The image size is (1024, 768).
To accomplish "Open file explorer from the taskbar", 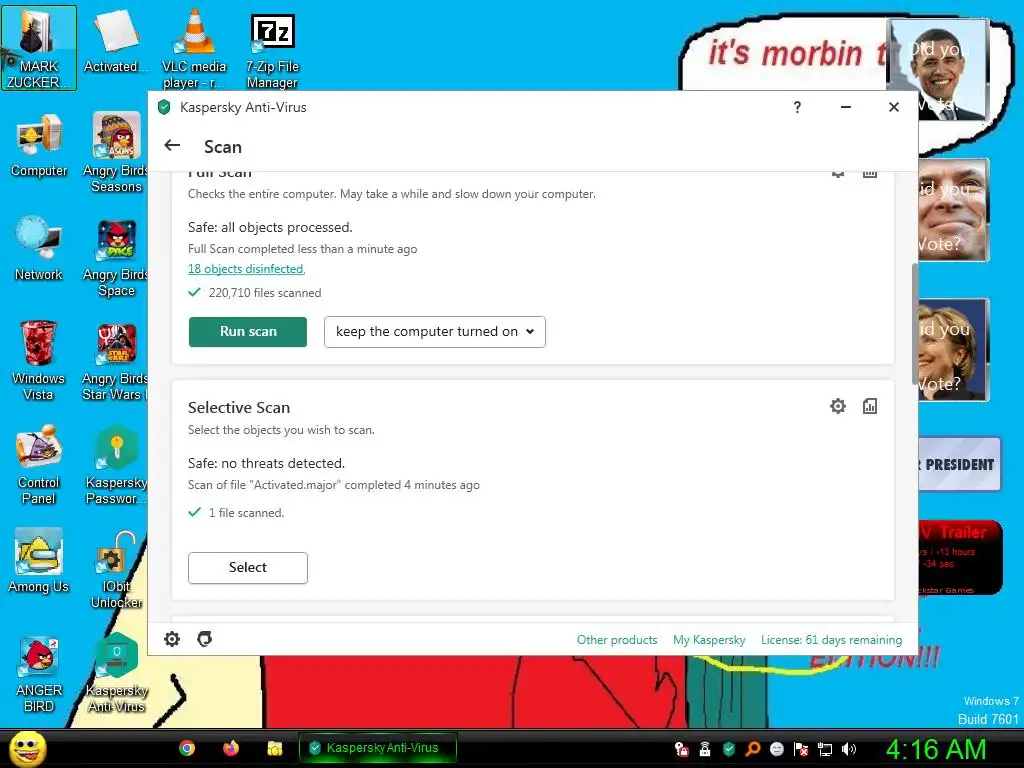I will (x=275, y=748).
